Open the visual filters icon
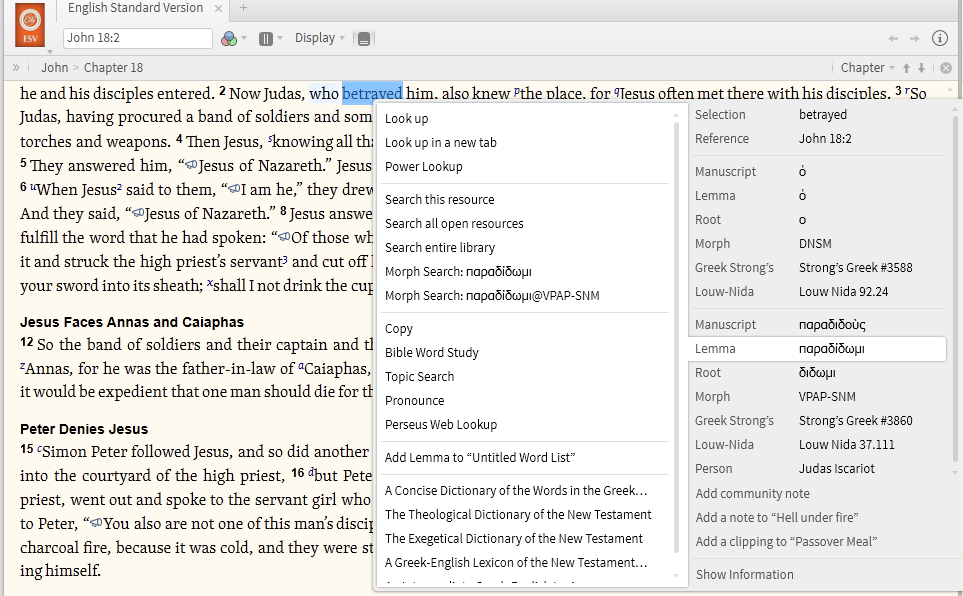Viewport: 963px width, 596px height. [x=229, y=39]
